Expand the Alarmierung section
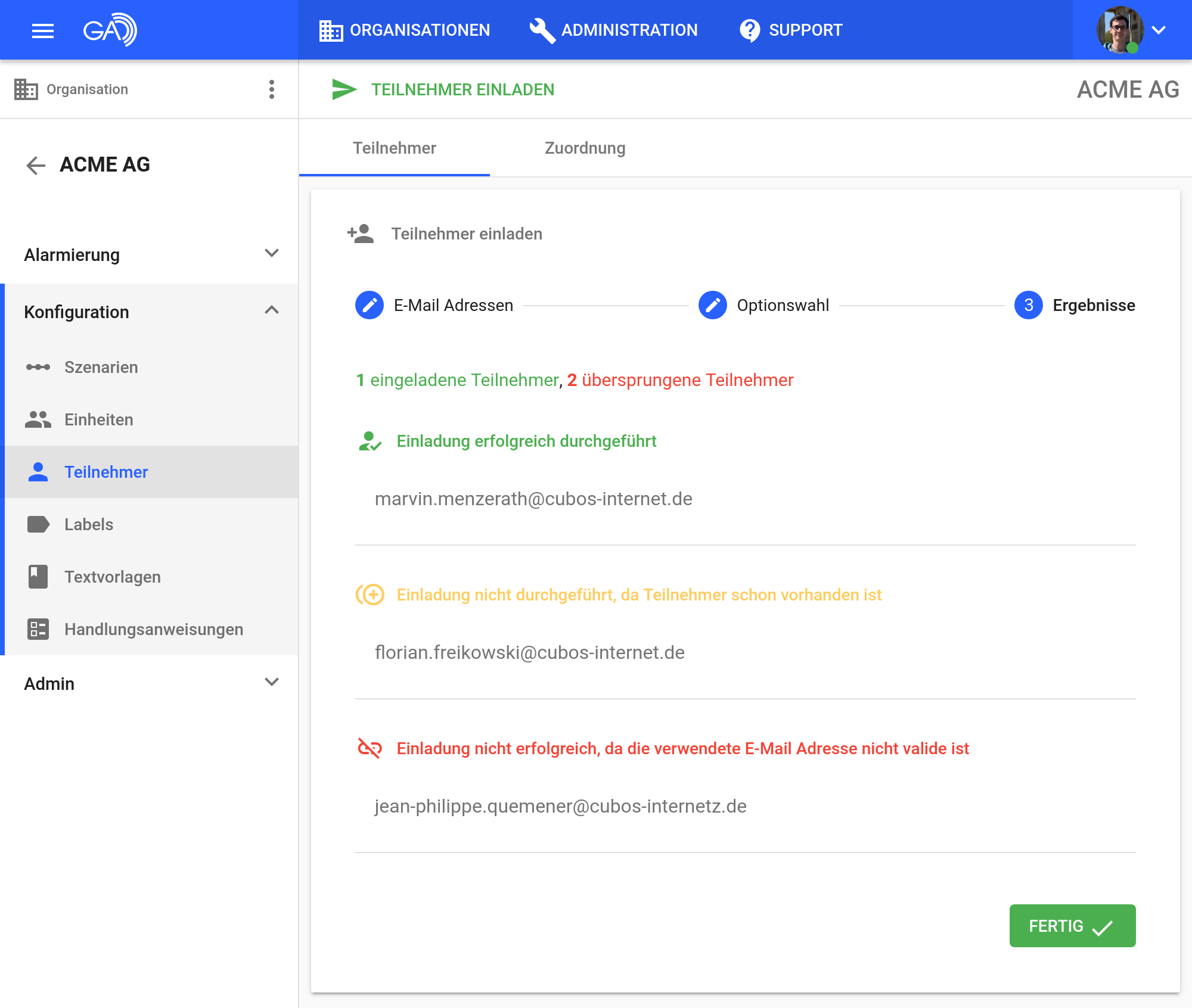Screen dimensions: 1192x1008 [272, 254]
